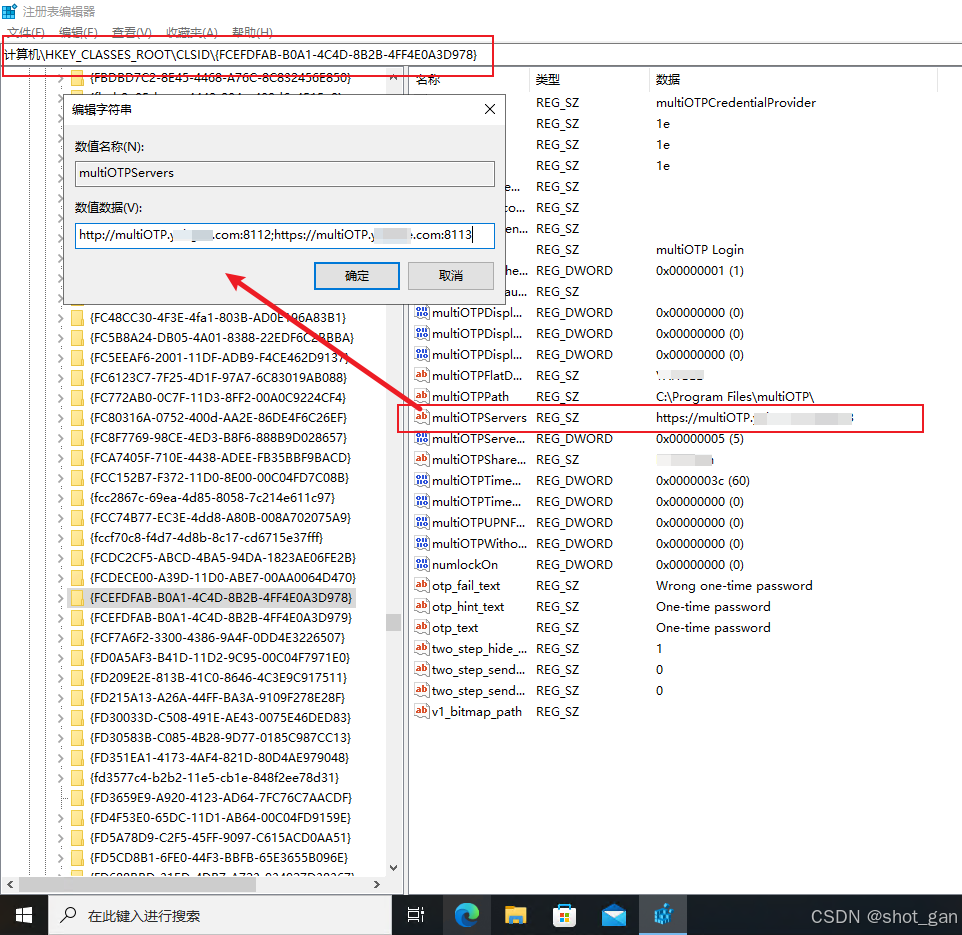Click the otp_fail_text string value icon

pyautogui.click(x=421, y=585)
